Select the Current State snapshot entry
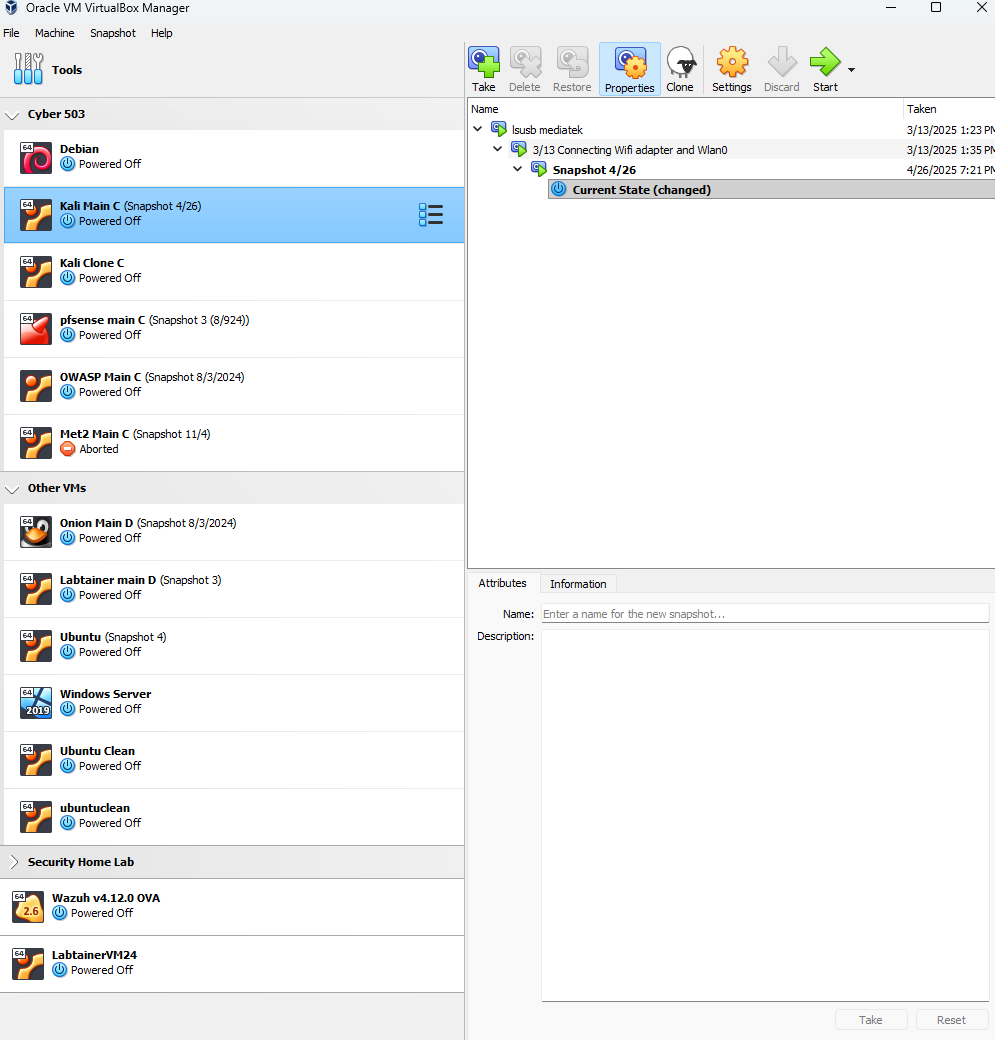This screenshot has height=1040, width=995. (640, 189)
